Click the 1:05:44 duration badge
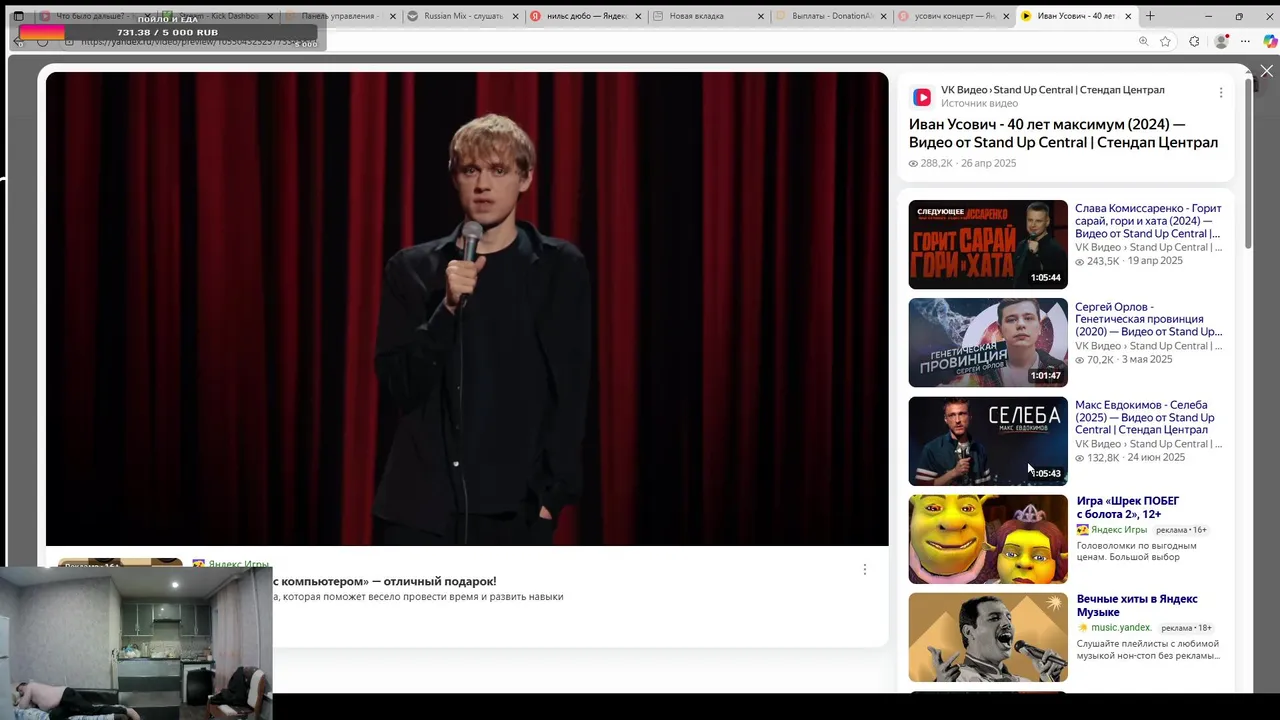The image size is (1280, 720). click(x=1046, y=278)
